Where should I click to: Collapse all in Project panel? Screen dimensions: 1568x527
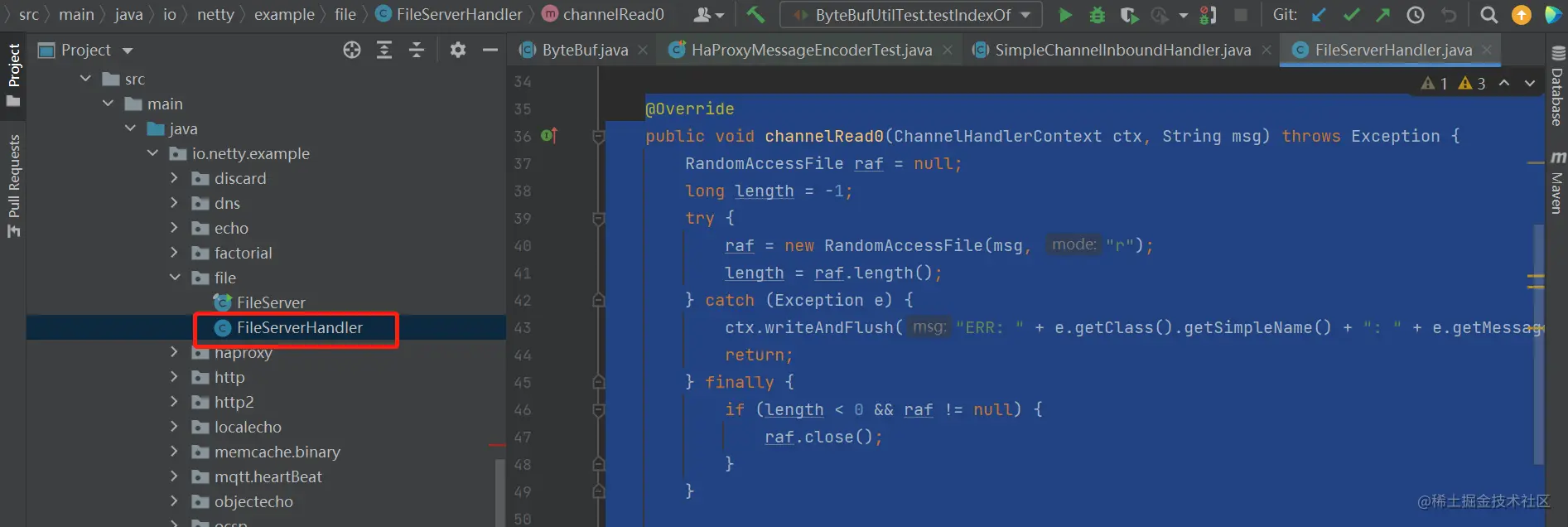[417, 51]
